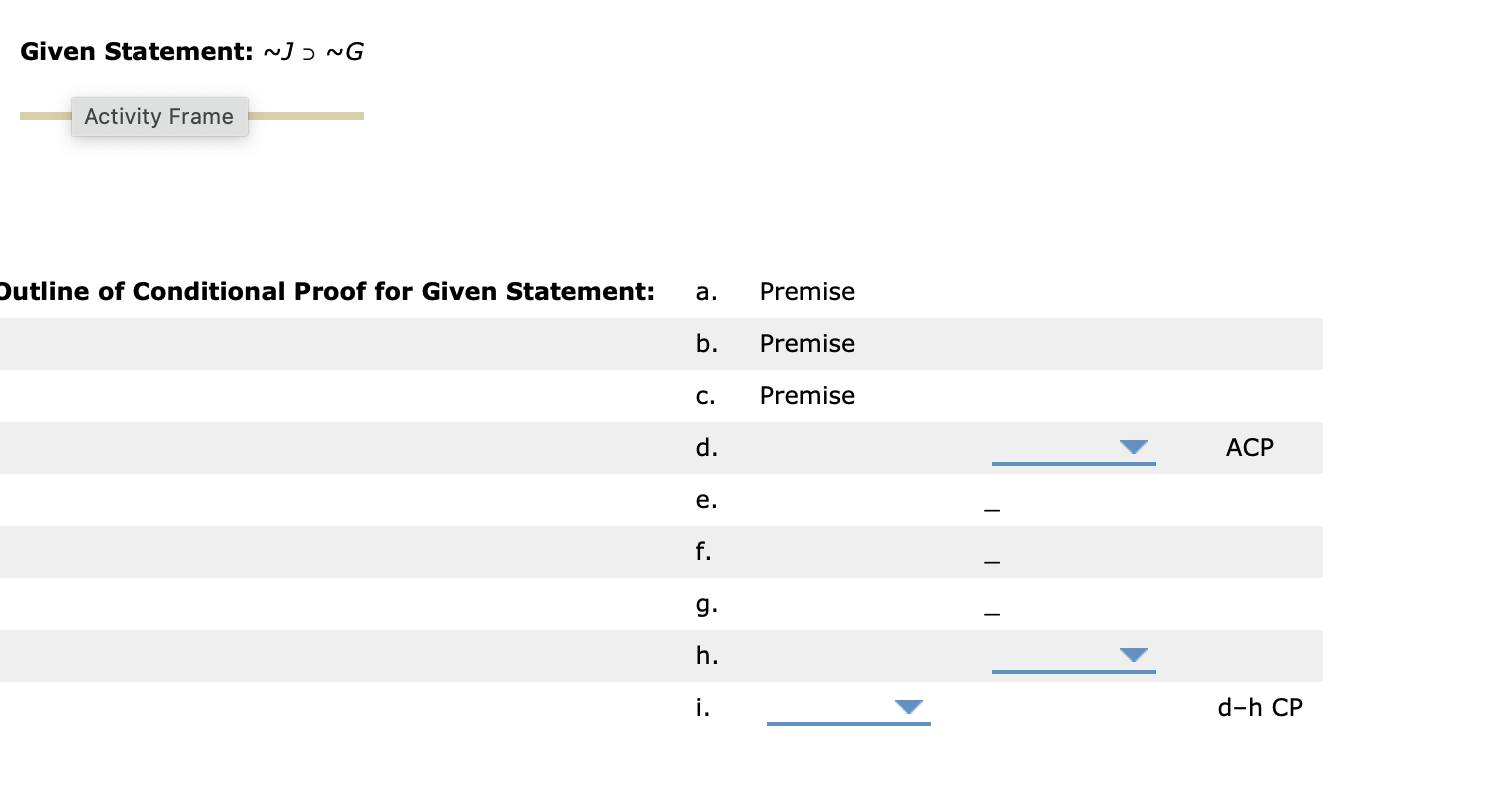Click the blue triangle icon on row h
This screenshot has height=796, width=1486.
click(x=1133, y=656)
